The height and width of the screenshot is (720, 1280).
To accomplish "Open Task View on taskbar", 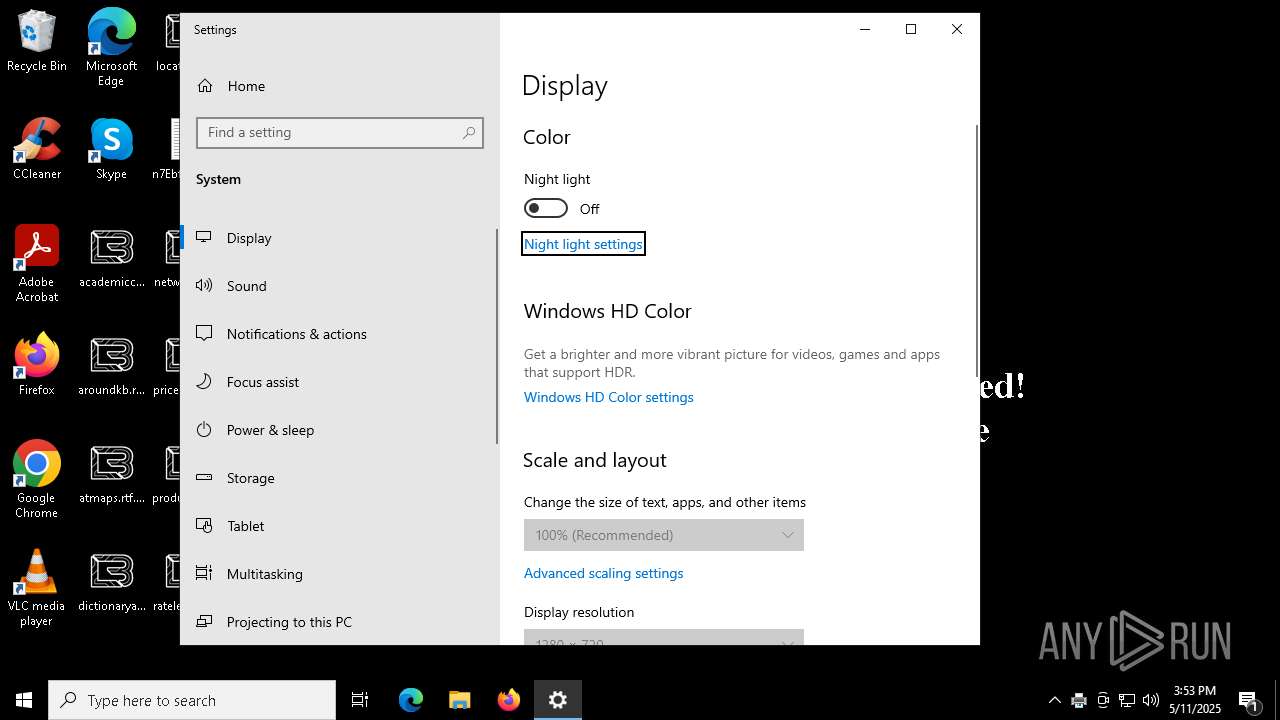I will pyautogui.click(x=360, y=700).
